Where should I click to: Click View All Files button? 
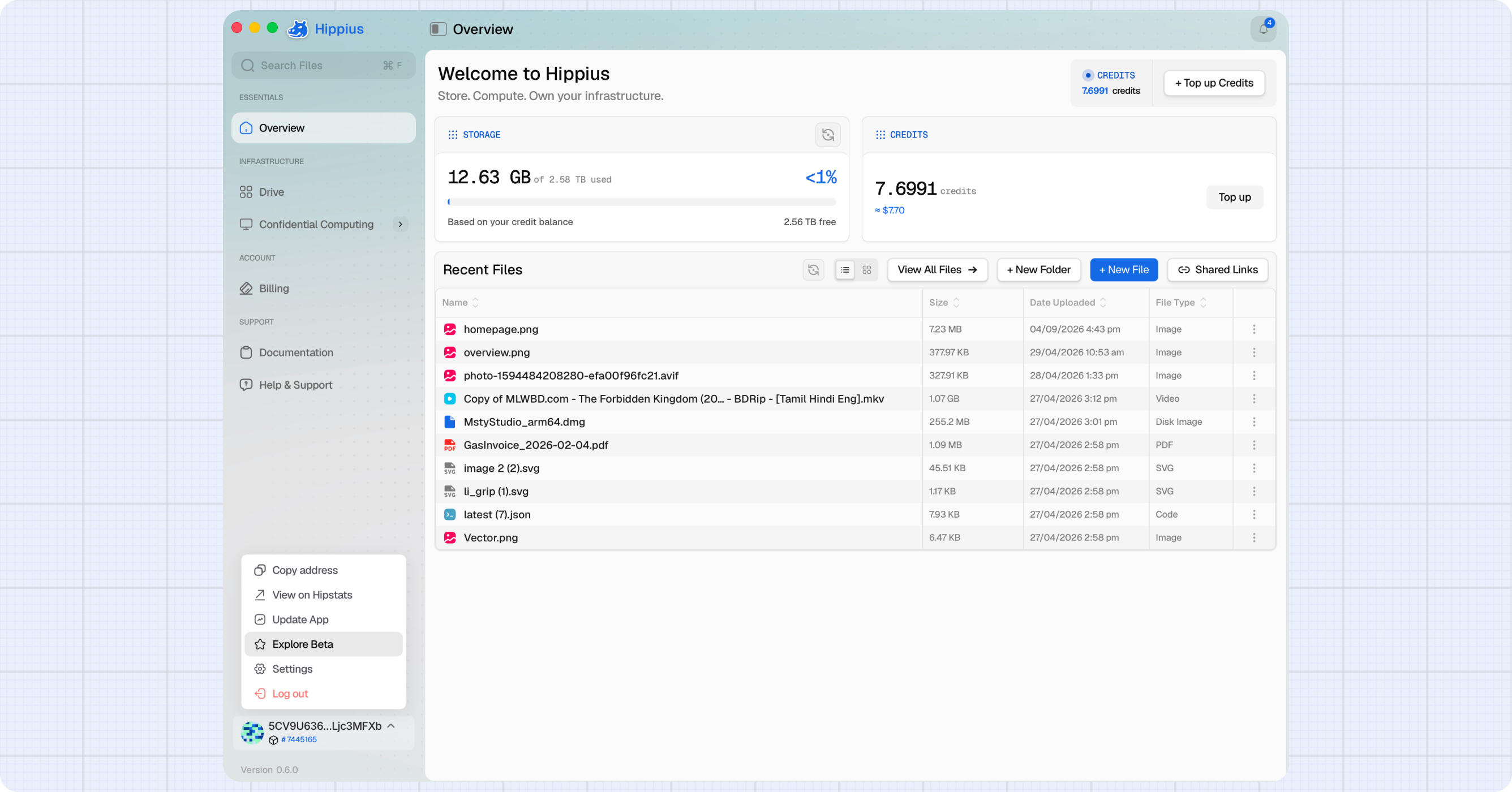point(938,270)
